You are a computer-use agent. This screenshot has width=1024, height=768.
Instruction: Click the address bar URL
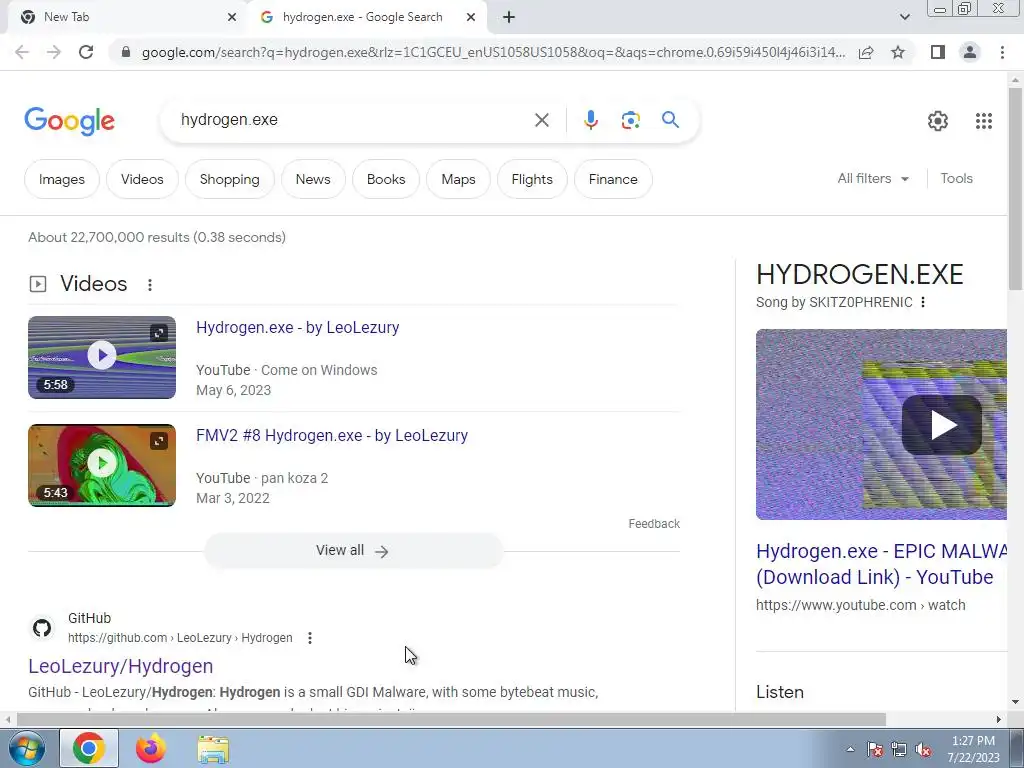[493, 52]
